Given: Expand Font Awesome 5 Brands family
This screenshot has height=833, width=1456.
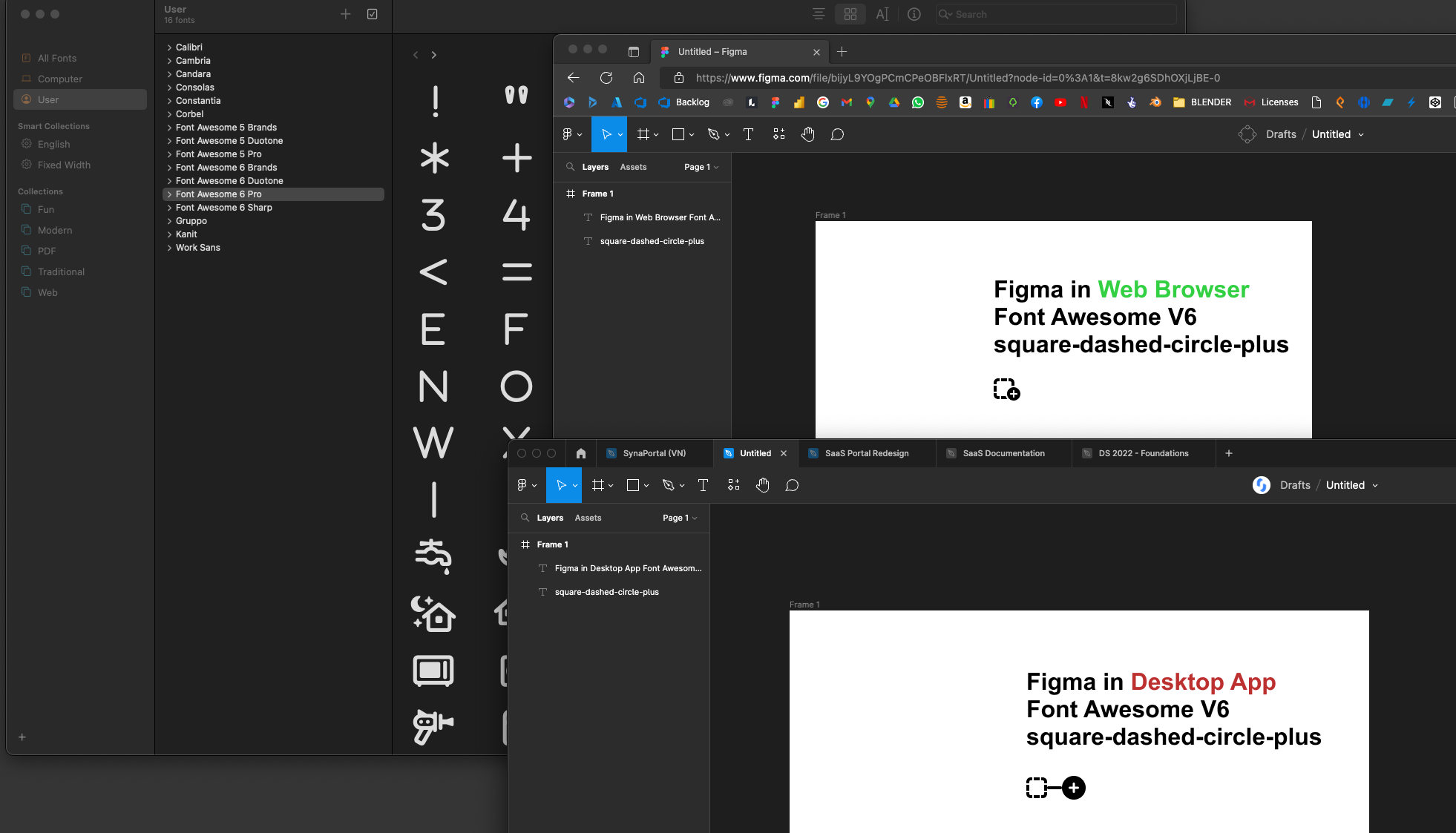Looking at the screenshot, I should point(169,128).
